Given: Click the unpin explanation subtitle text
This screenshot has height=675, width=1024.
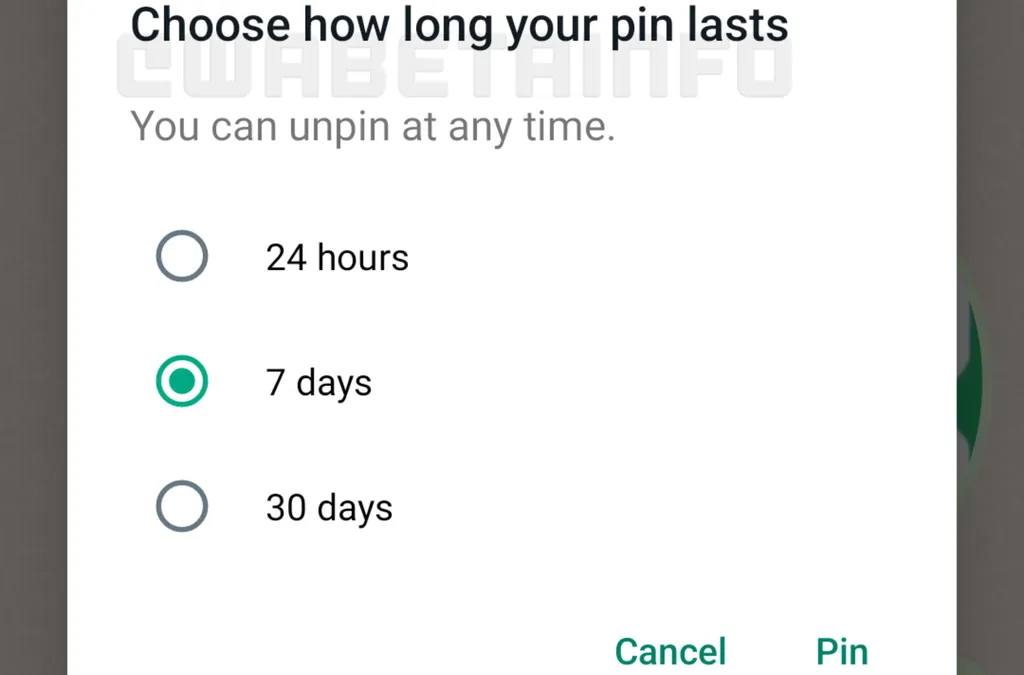Looking at the screenshot, I should click(372, 126).
